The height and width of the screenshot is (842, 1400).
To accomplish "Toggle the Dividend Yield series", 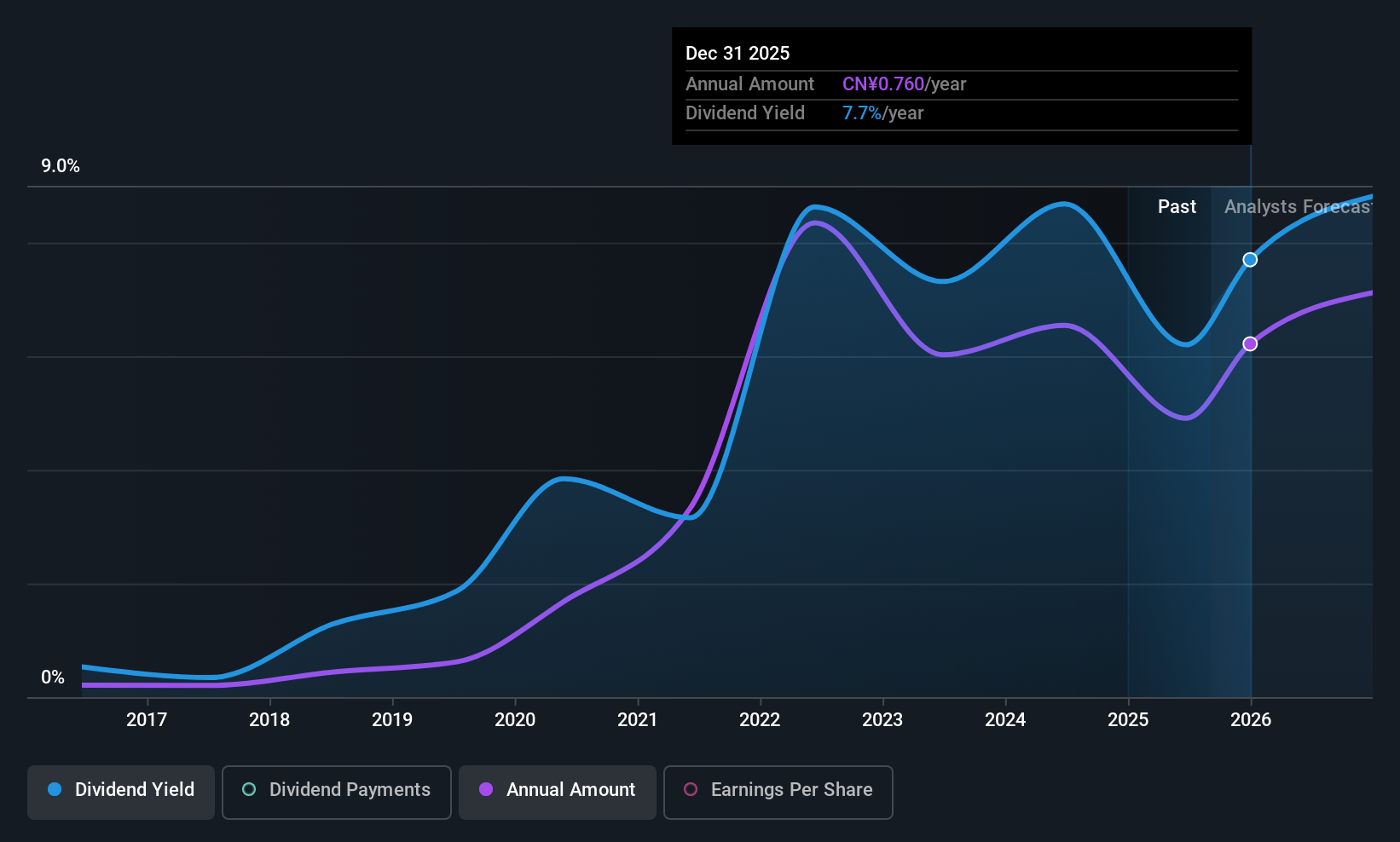I will coord(121,793).
